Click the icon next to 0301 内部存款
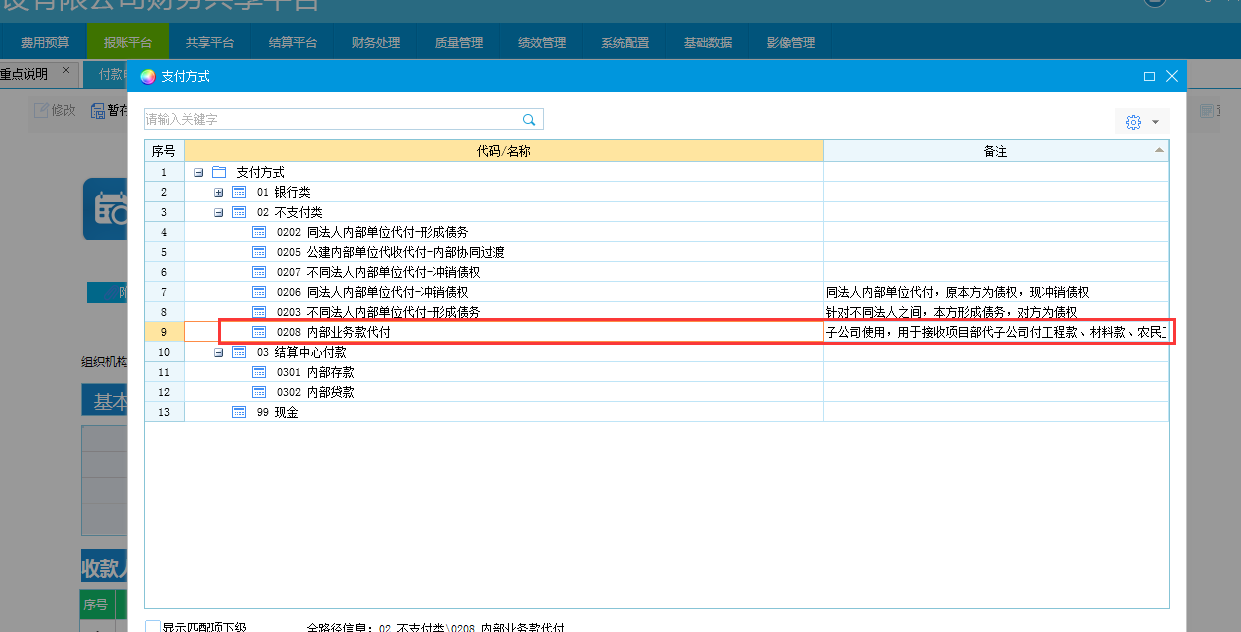The height and width of the screenshot is (632, 1241). coord(259,372)
